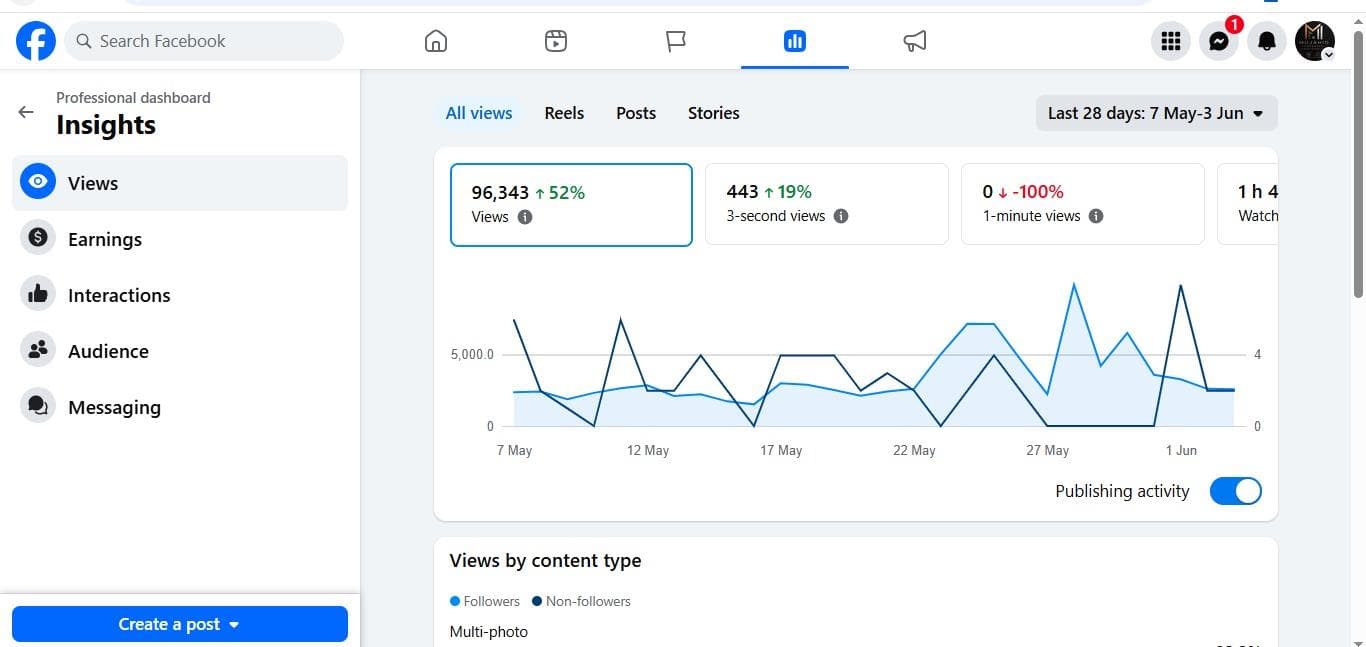This screenshot has height=647, width=1366.
Task: Open the Reels video icon
Action: 556,41
